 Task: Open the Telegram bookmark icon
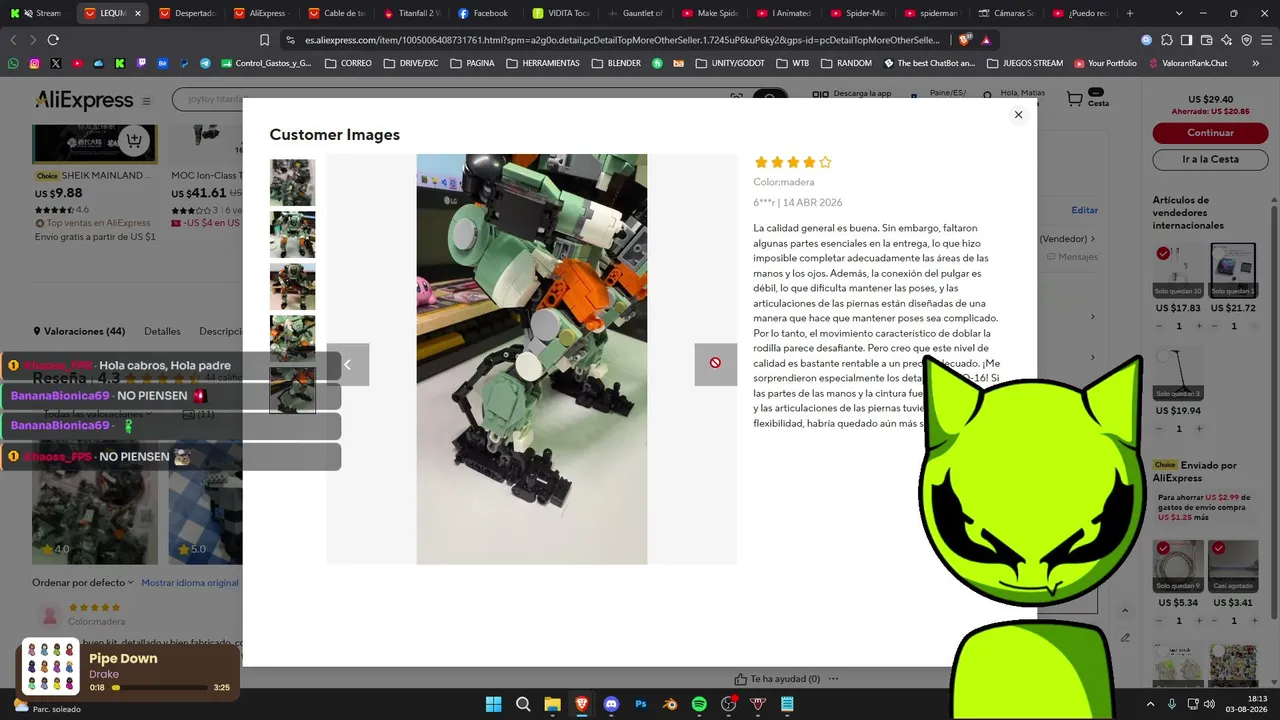coord(205,63)
